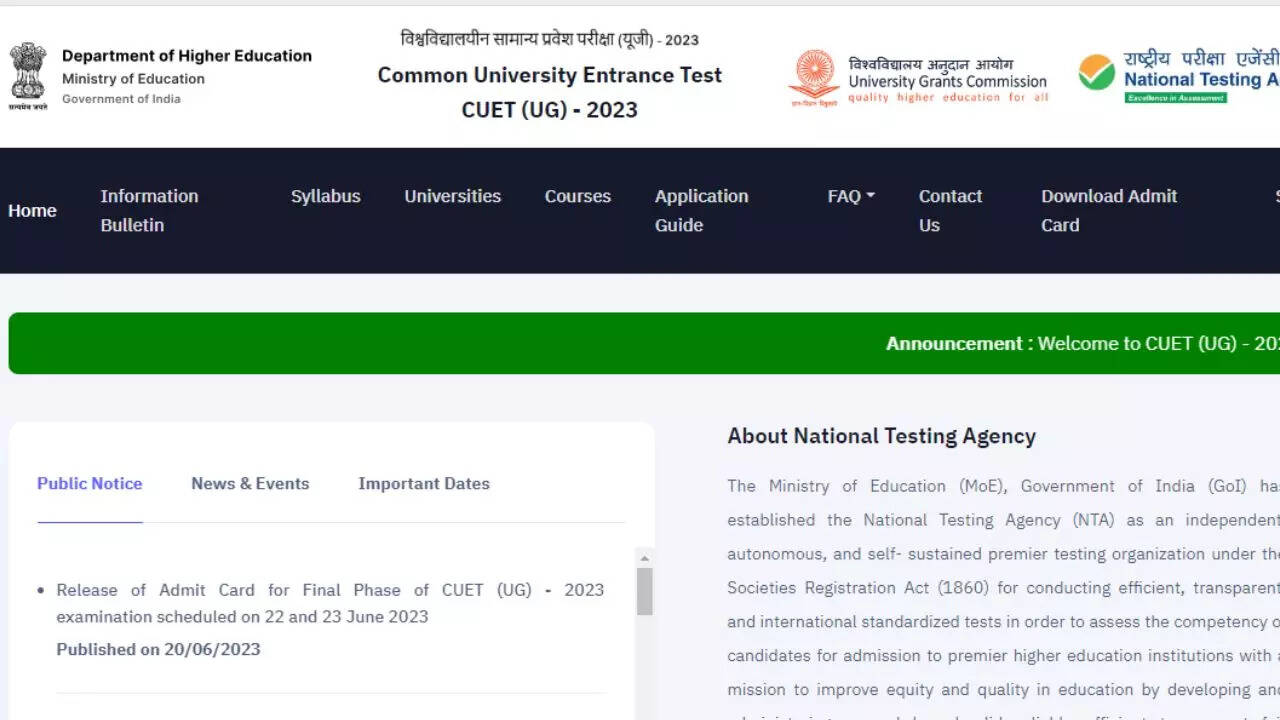Open the Release of Admit Card notice

pos(330,603)
